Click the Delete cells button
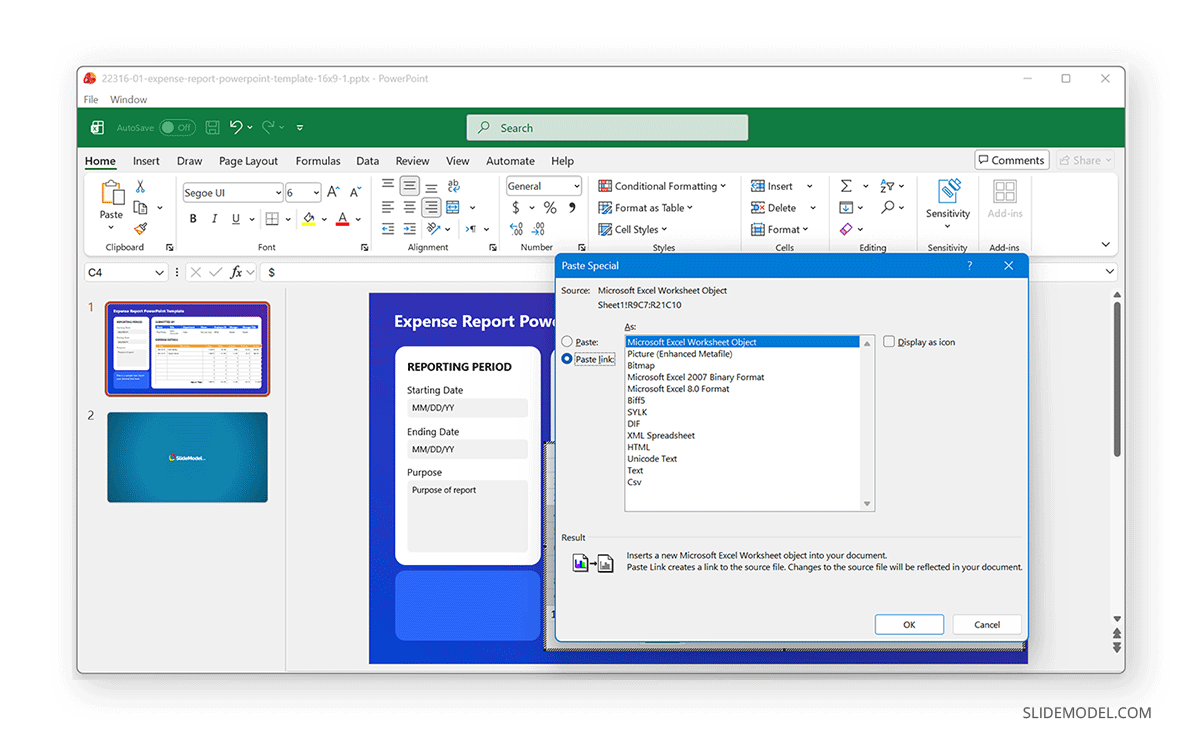Image resolution: width=1200 pixels, height=743 pixels. (774, 208)
